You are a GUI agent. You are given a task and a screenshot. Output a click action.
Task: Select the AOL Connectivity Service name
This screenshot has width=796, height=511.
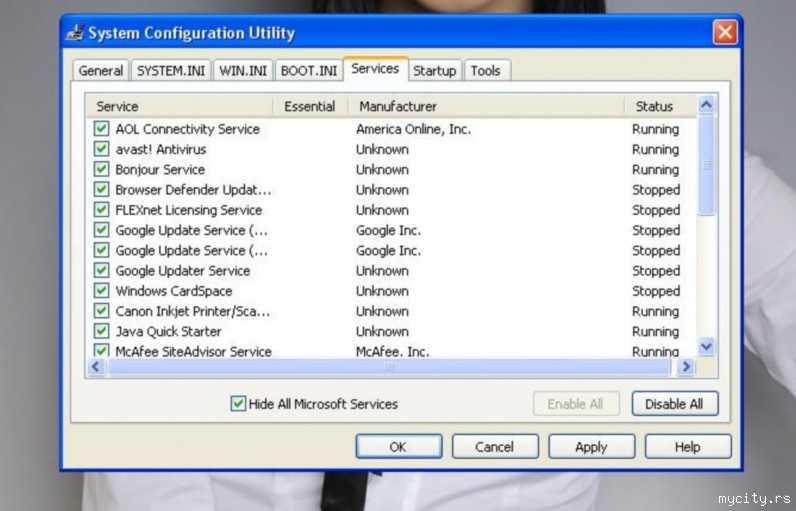click(187, 129)
